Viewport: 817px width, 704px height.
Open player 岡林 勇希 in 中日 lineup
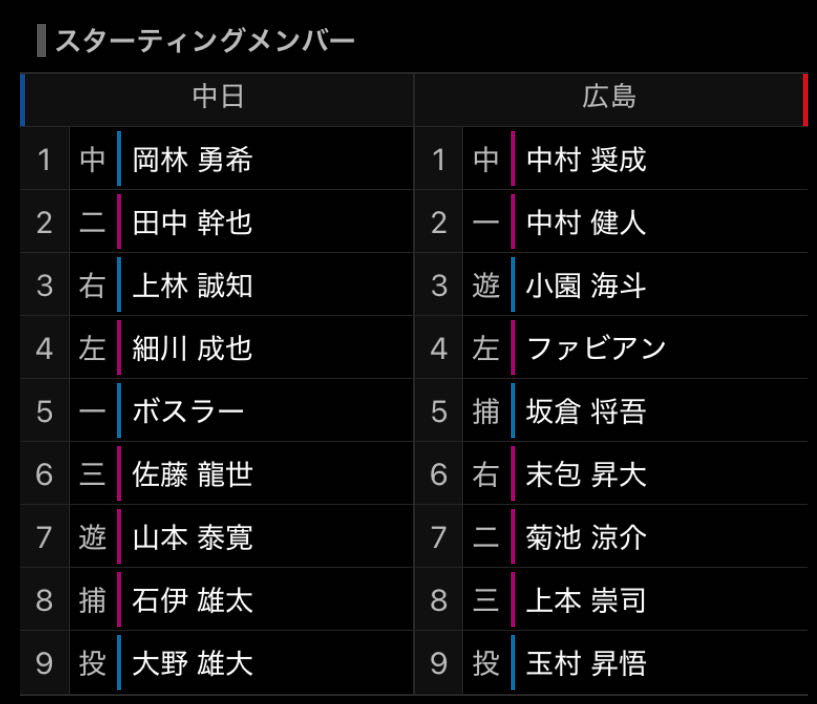192,159
